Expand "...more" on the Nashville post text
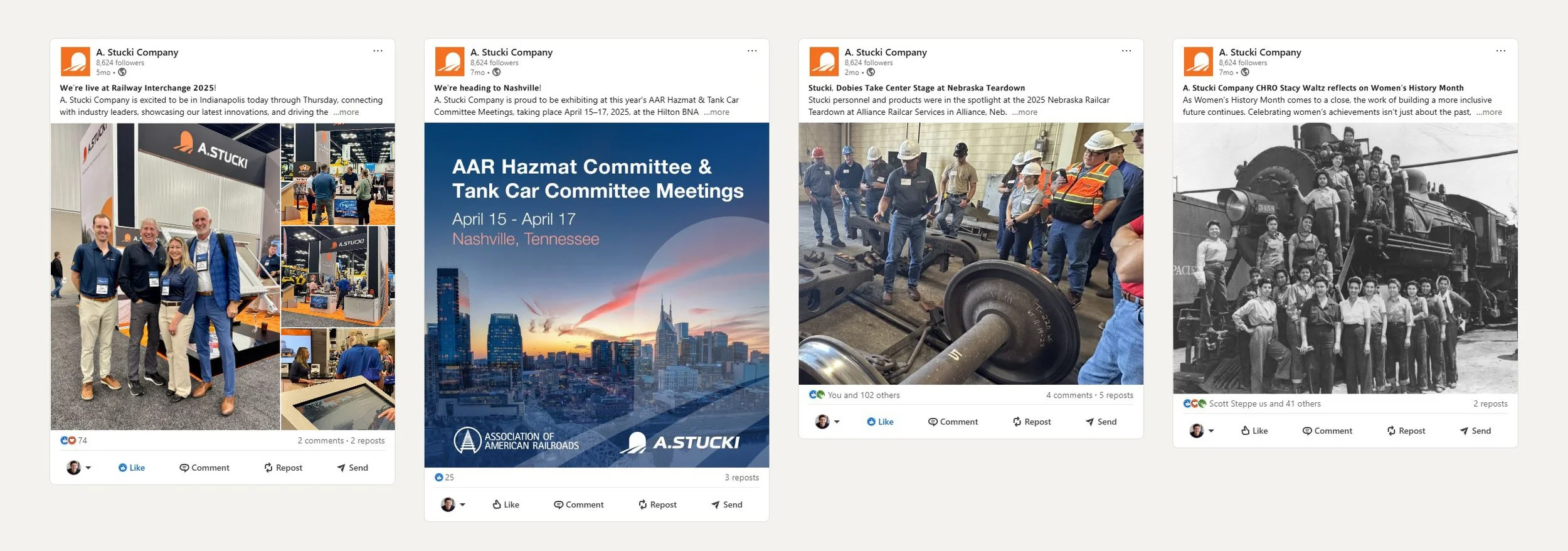This screenshot has width=1568, height=551. (716, 112)
